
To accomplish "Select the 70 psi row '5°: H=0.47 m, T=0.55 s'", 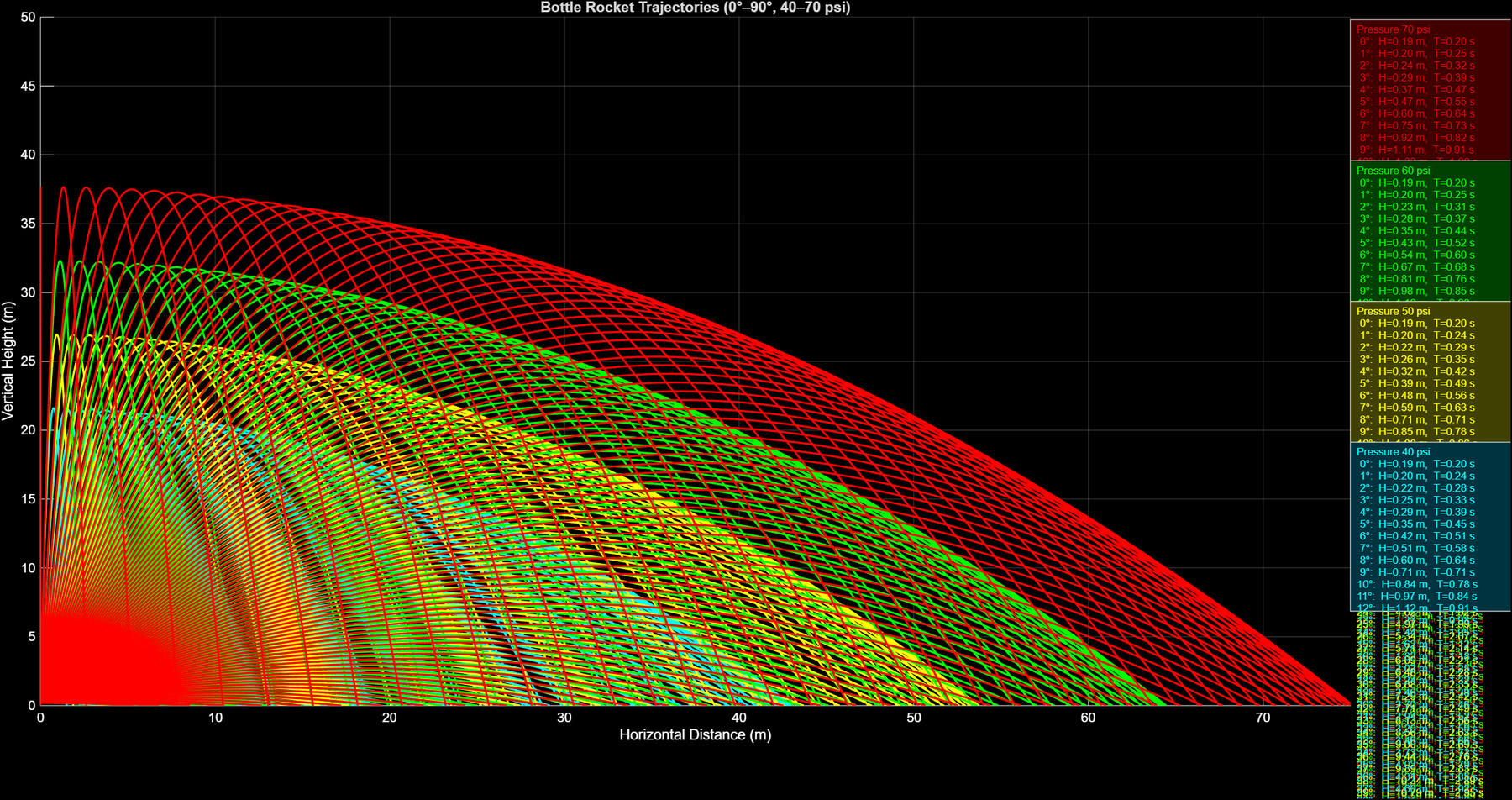I will (x=1417, y=102).
